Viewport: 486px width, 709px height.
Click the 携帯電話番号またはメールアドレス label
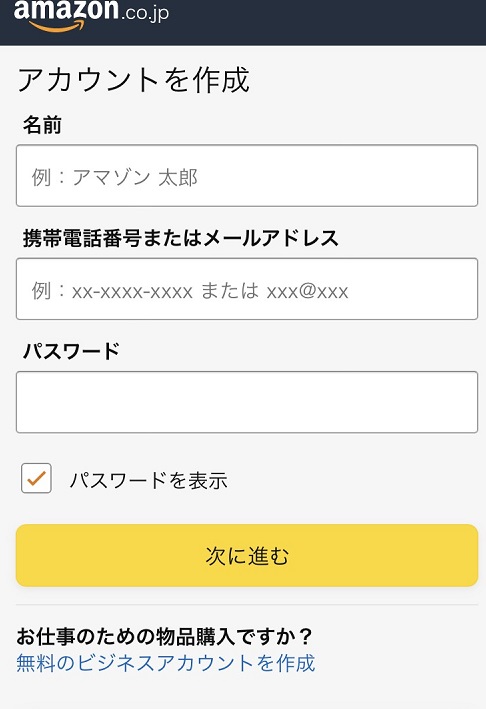pos(180,238)
